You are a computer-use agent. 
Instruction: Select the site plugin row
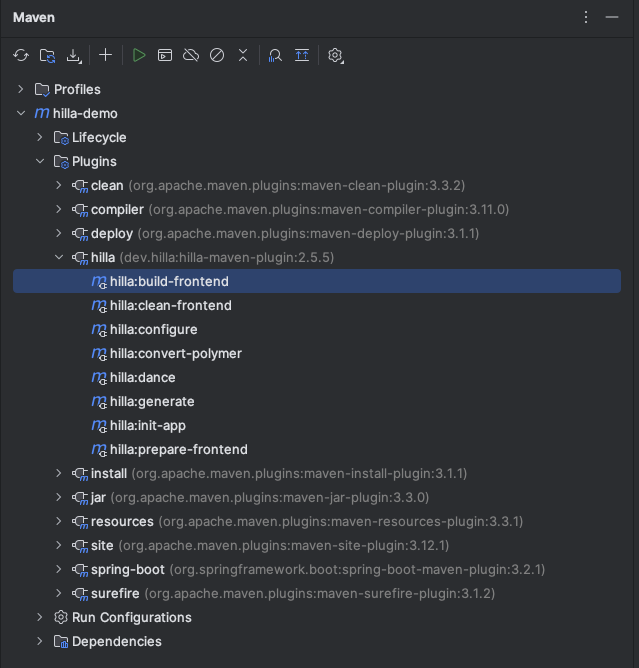[x=317, y=545]
